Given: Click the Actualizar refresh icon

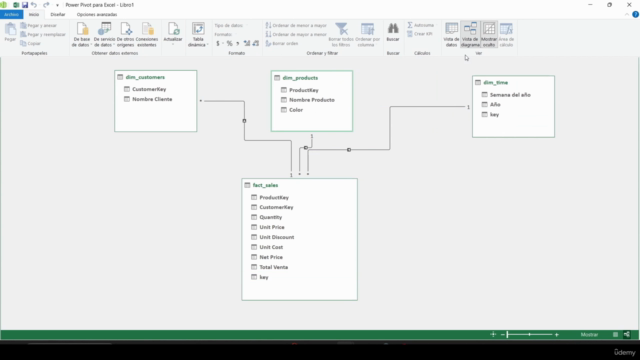Looking at the screenshot, I should click(x=173, y=29).
